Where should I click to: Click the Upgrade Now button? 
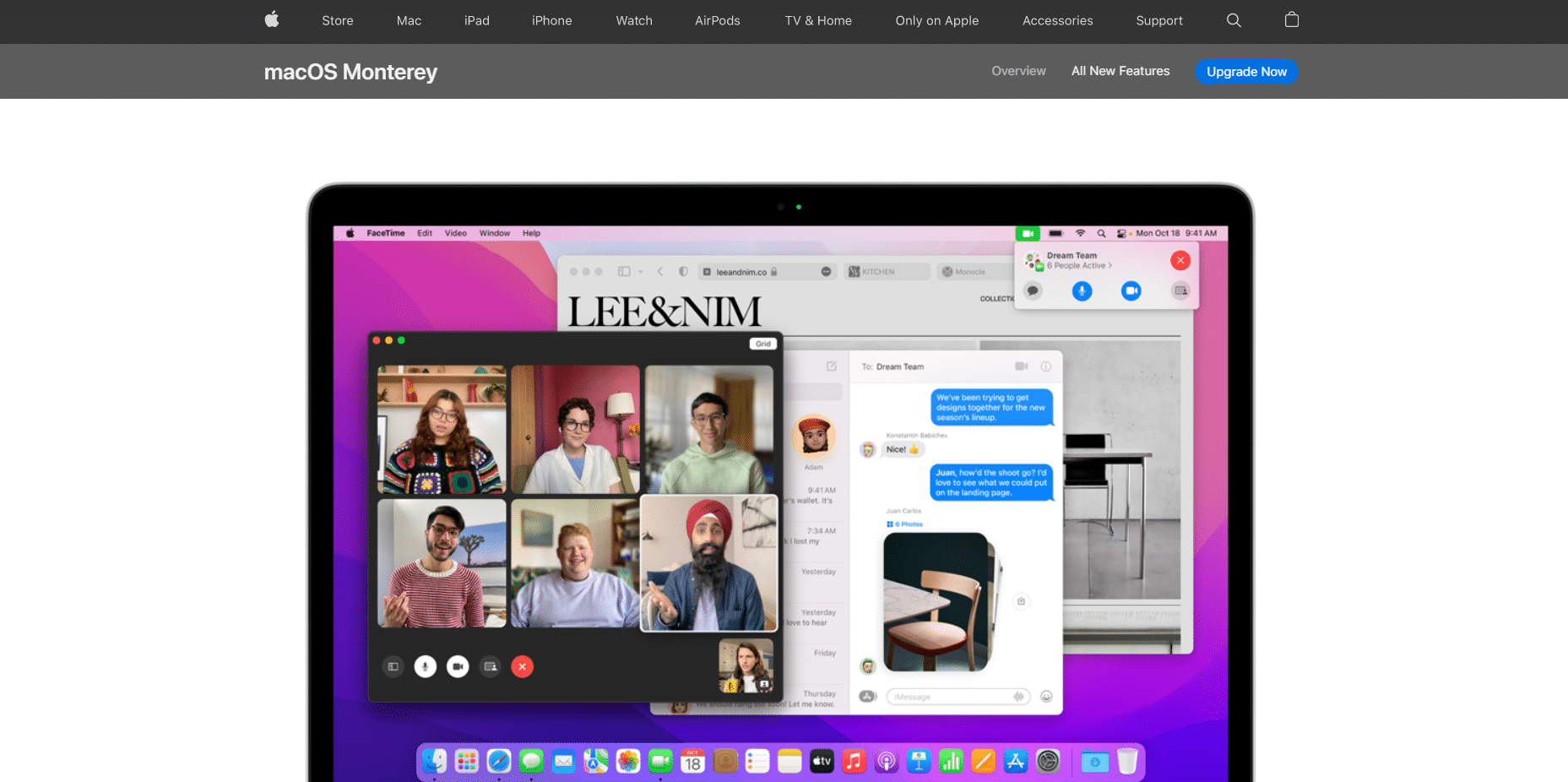[x=1246, y=72]
